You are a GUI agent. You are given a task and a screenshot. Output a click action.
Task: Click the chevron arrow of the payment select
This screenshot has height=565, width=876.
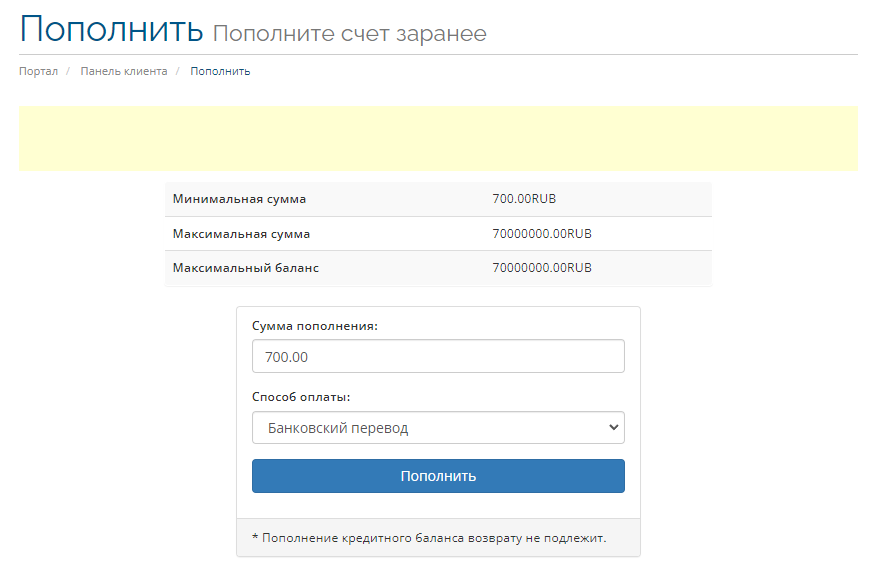point(614,428)
